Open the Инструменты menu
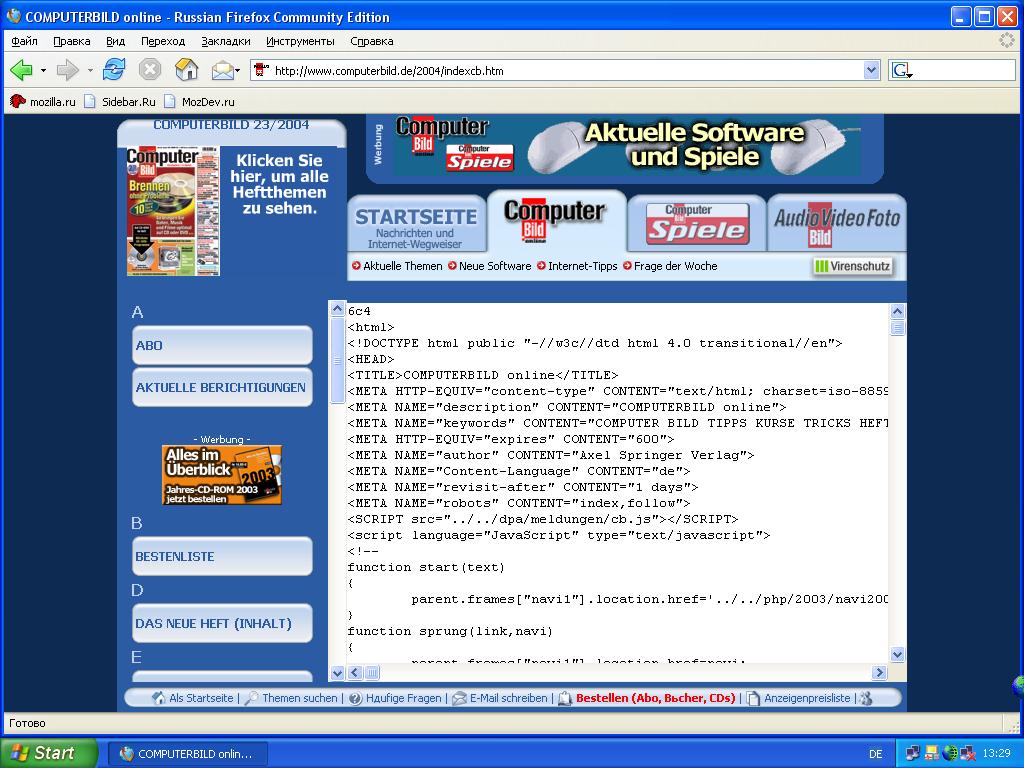The height and width of the screenshot is (768, 1024). [300, 41]
